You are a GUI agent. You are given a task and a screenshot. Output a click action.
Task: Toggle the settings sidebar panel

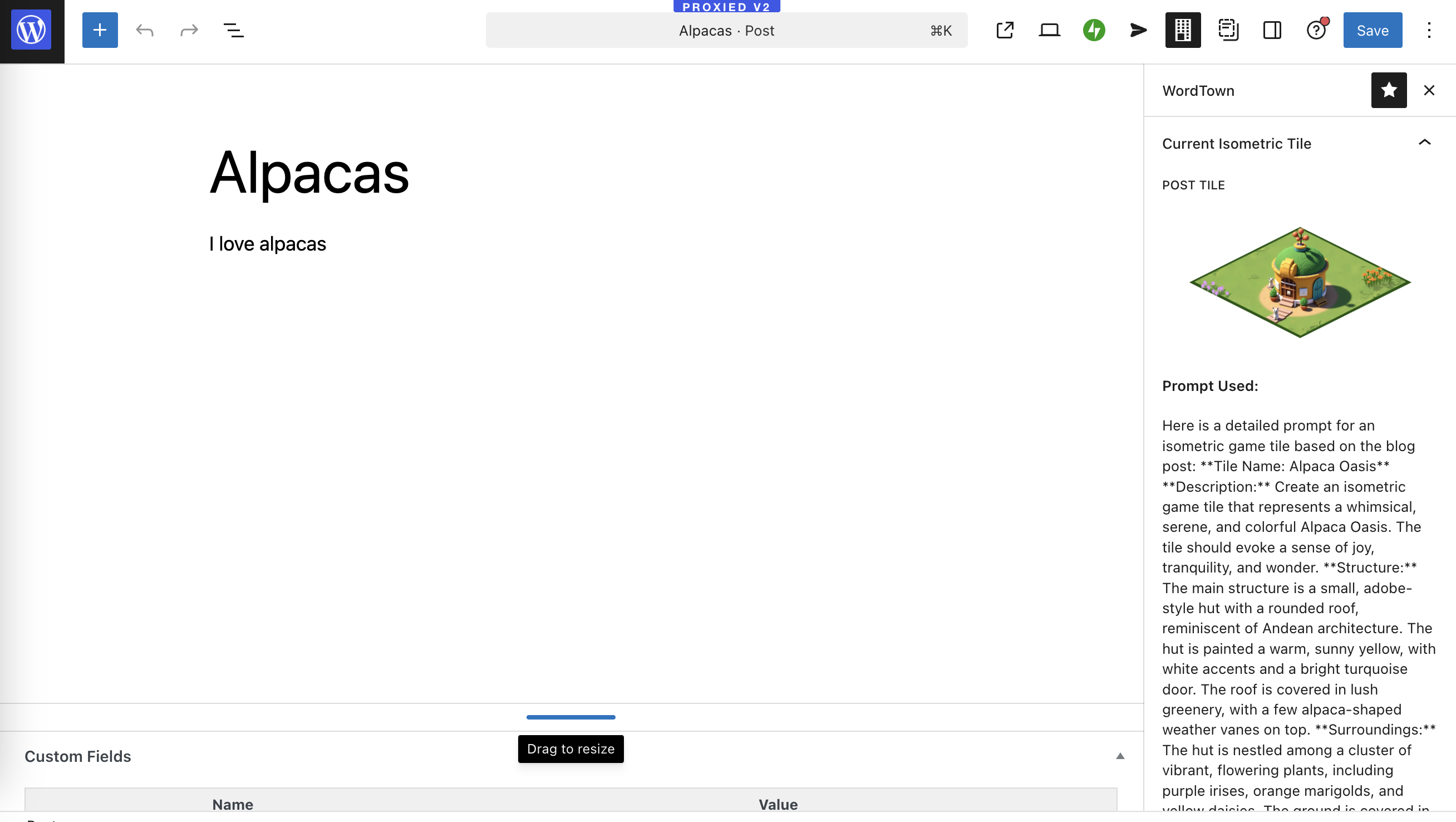[x=1272, y=31]
